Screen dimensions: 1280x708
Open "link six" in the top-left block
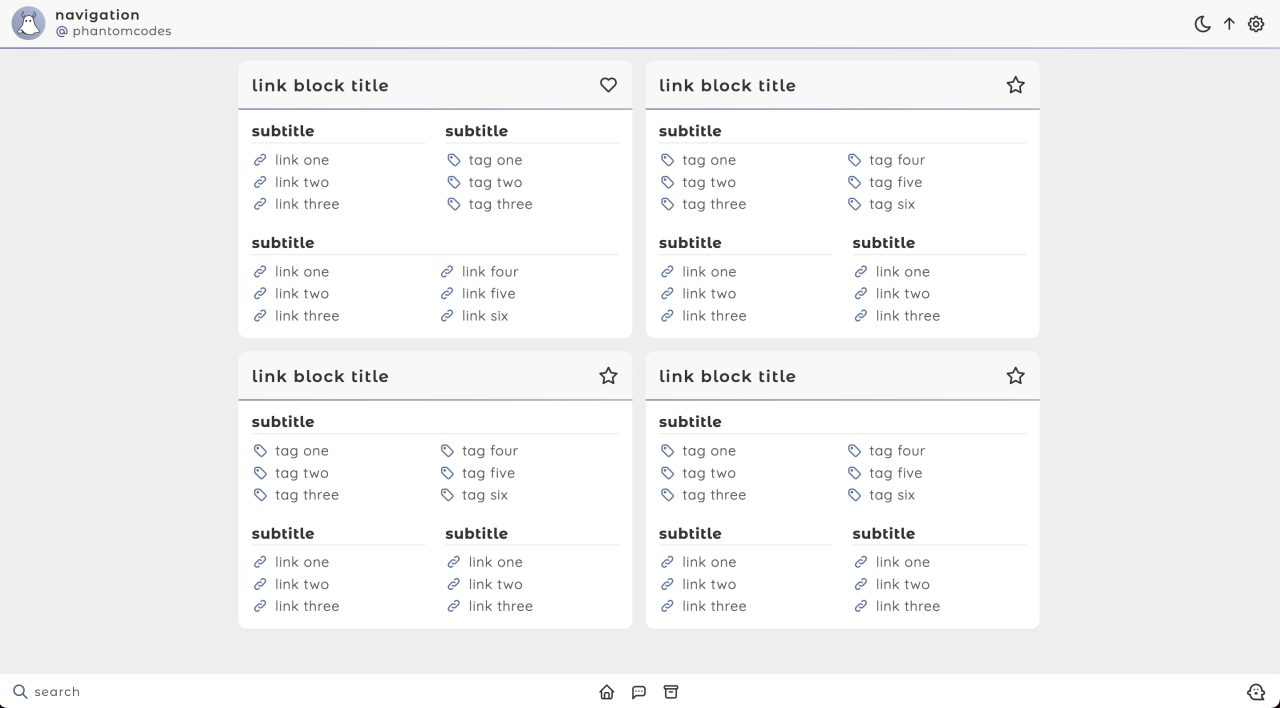484,316
